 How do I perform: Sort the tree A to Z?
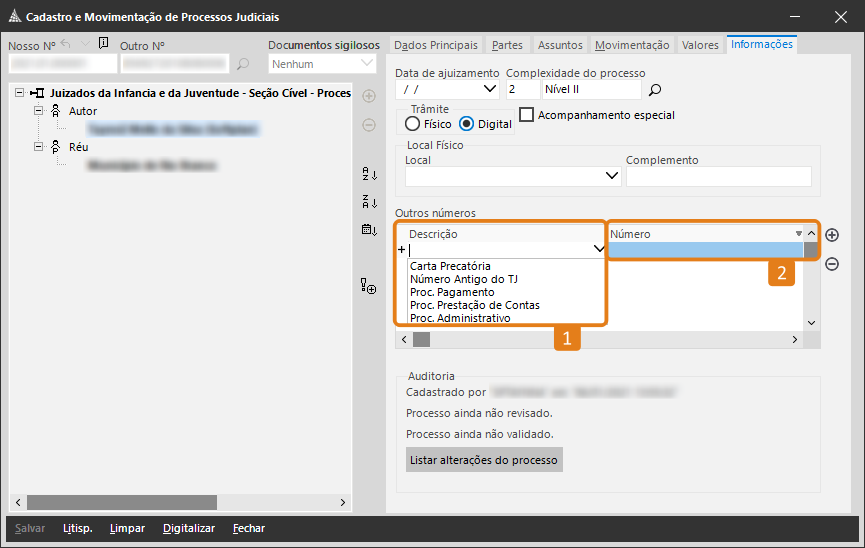(x=369, y=174)
